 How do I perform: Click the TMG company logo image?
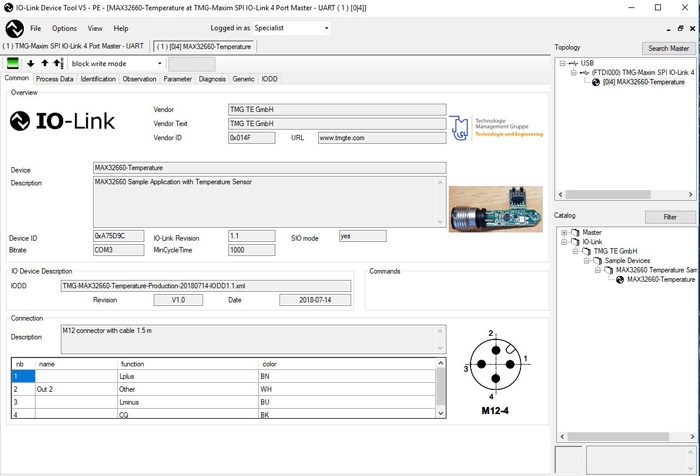click(496, 128)
